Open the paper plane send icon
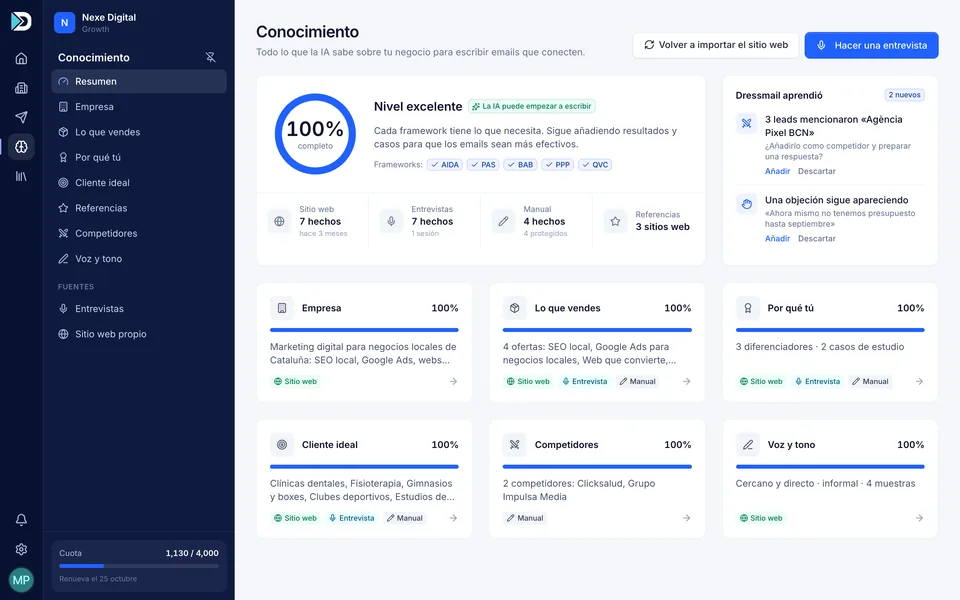Screen dimensions: 960x600 21,117
